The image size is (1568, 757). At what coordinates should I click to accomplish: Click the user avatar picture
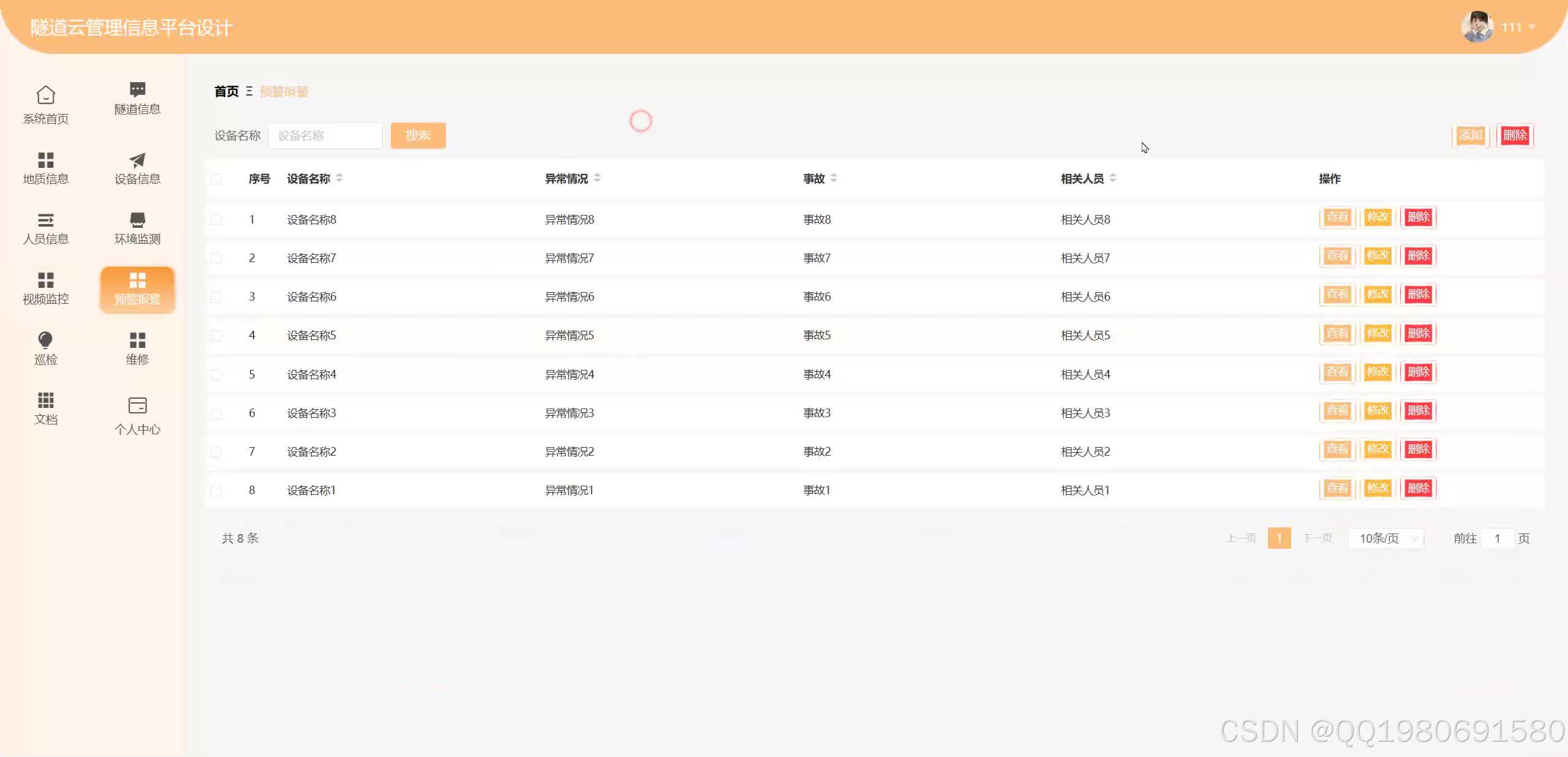(1477, 27)
